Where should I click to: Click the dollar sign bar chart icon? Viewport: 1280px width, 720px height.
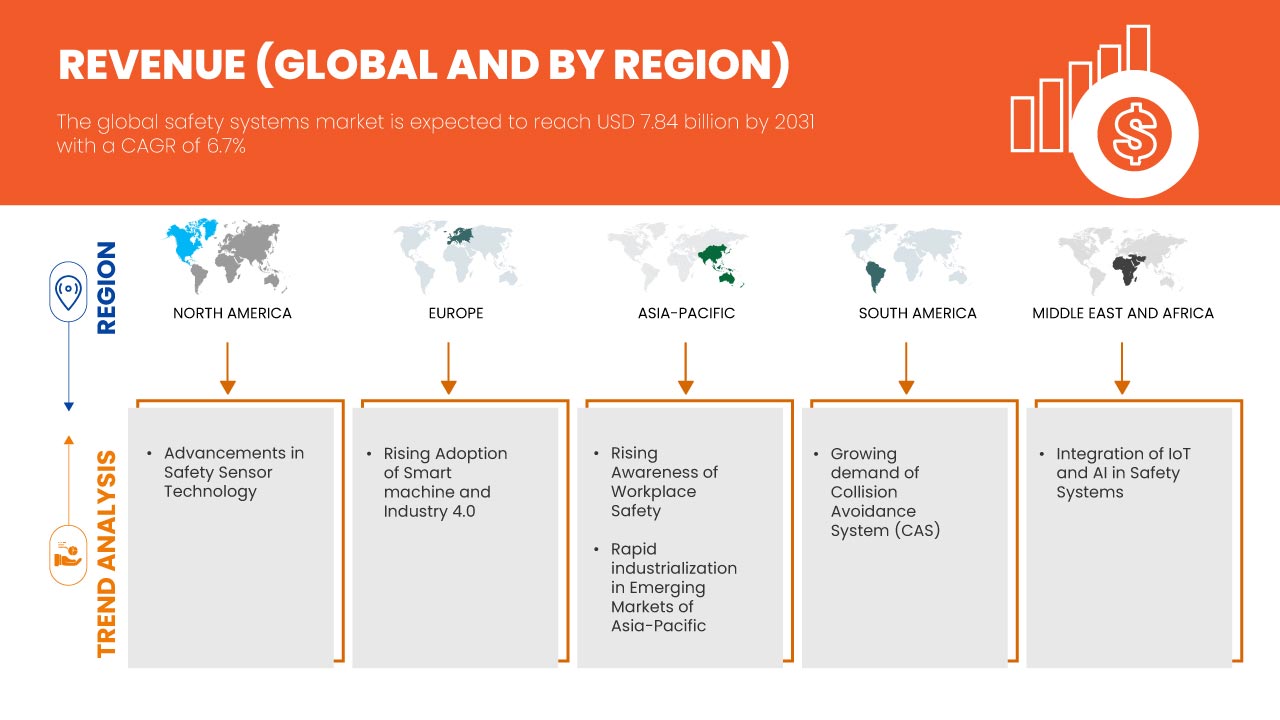(1105, 112)
